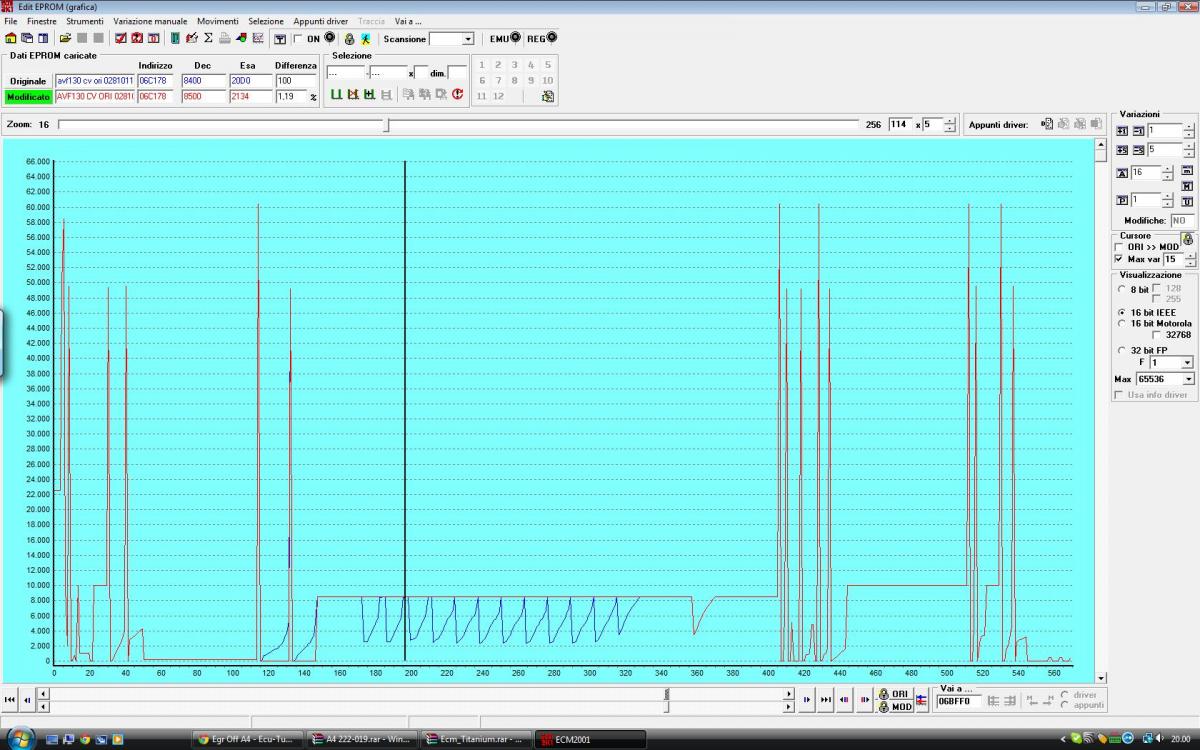This screenshot has height=750, width=1200.
Task: Click stepper beside Variazioni value 5
Action: [x=1188, y=150]
